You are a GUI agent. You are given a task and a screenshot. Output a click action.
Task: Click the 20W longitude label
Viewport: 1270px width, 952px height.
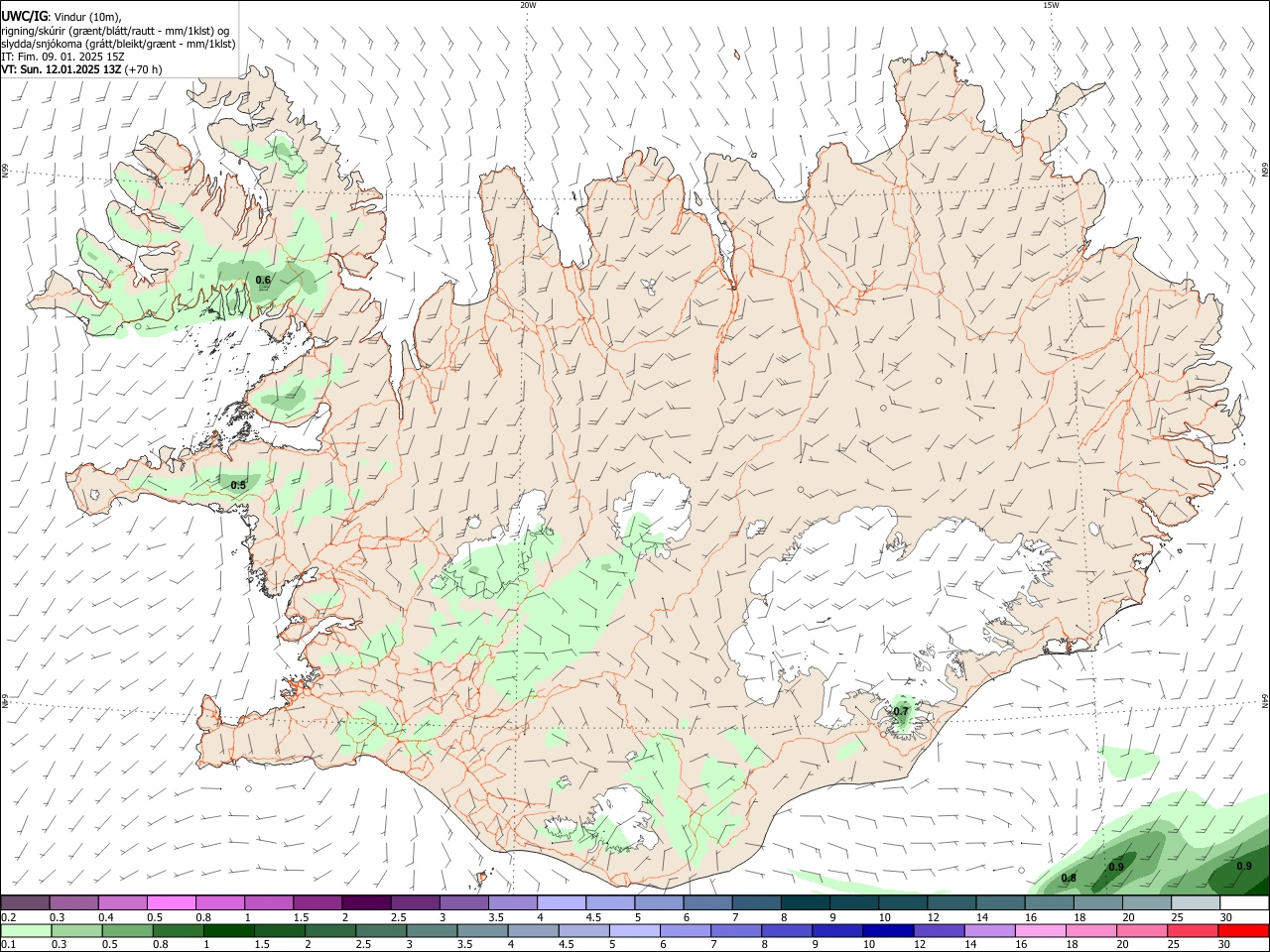(528, 5)
